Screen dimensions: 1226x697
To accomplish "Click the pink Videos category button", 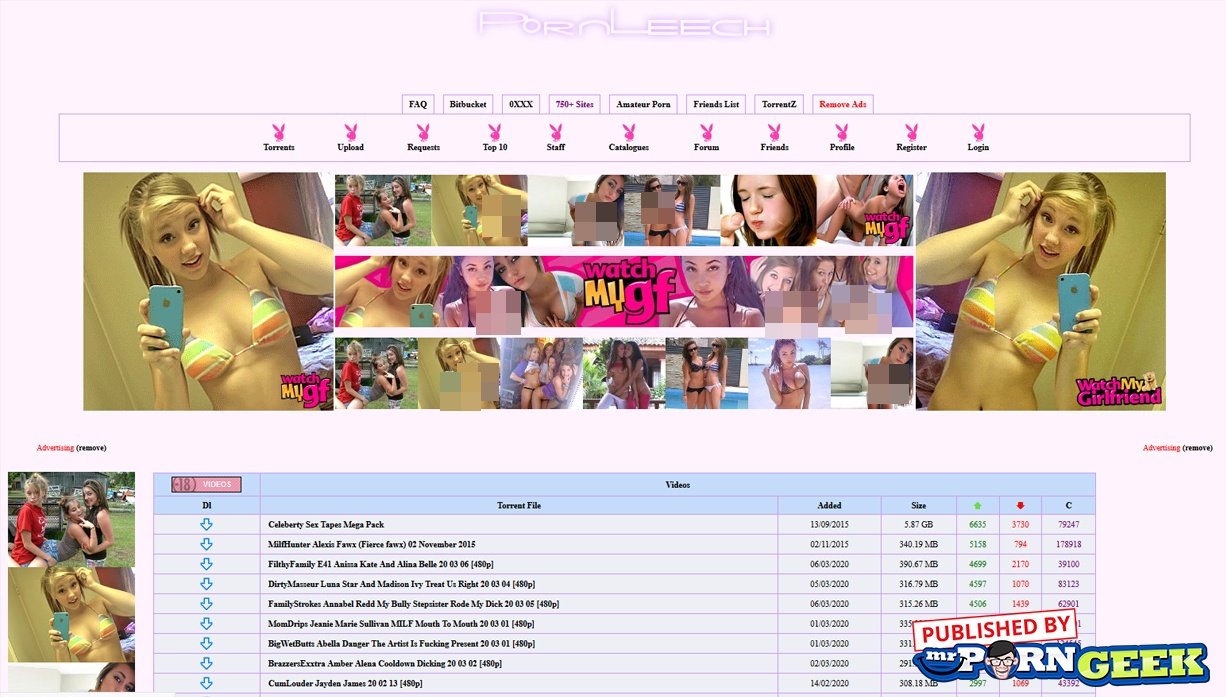I will click(x=207, y=485).
